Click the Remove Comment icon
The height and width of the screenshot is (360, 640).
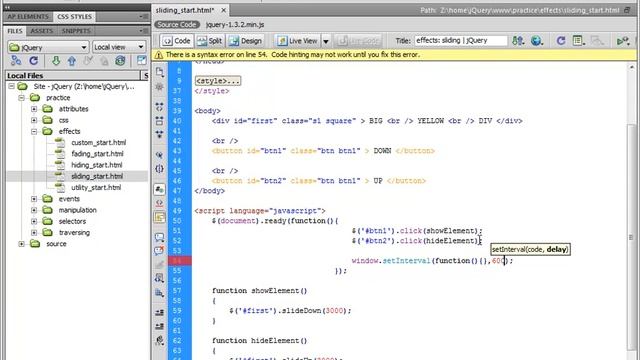click(160, 251)
